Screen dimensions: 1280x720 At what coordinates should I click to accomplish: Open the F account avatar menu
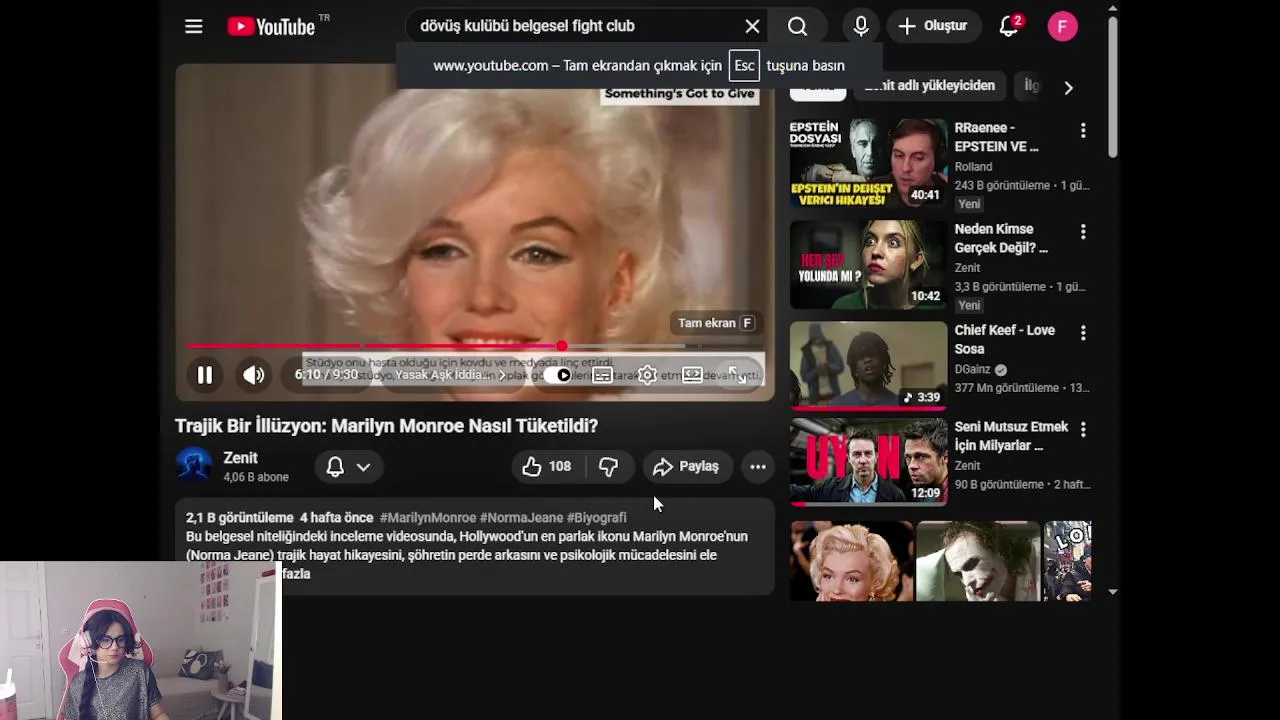(x=1062, y=27)
